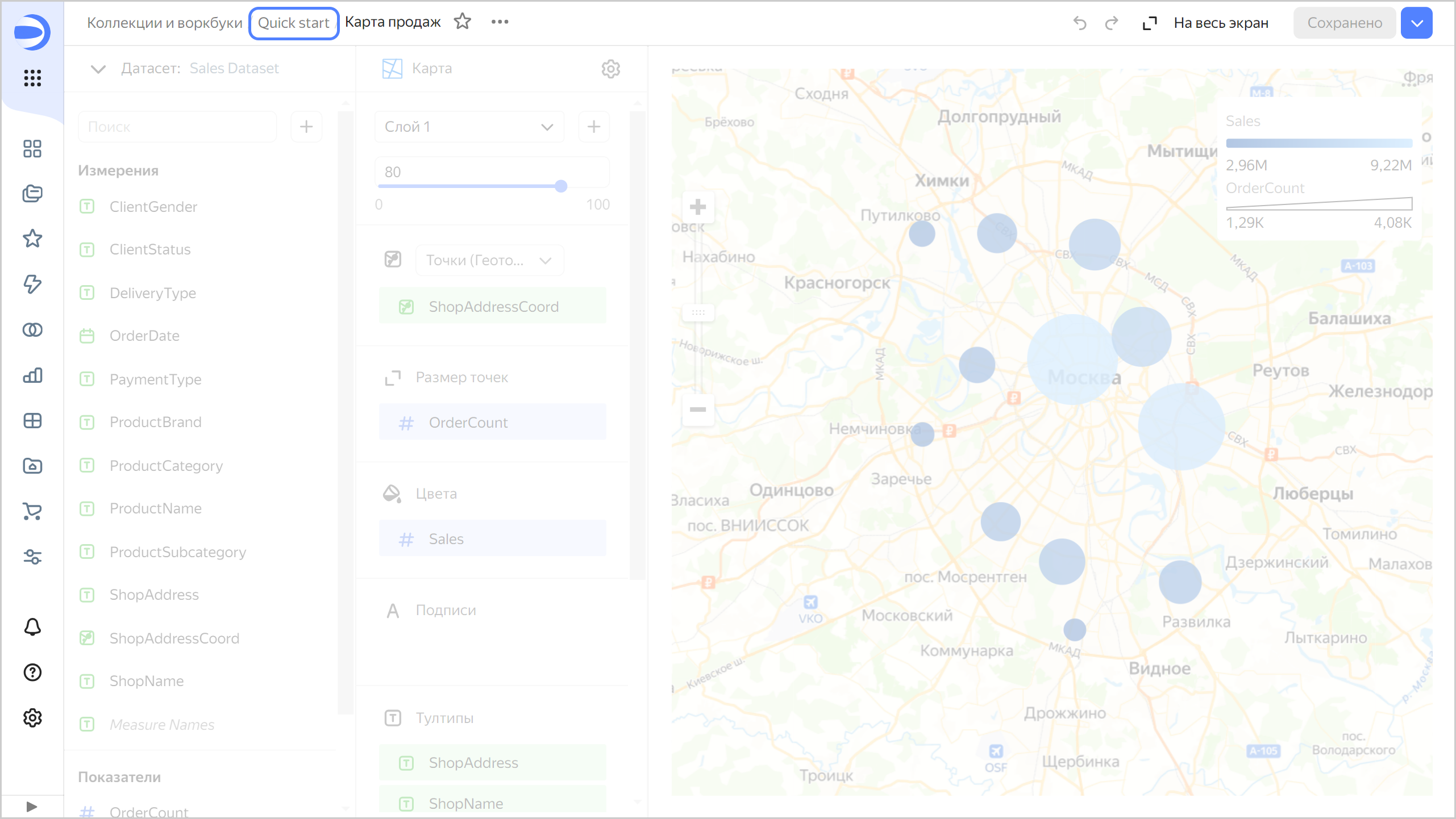The height and width of the screenshot is (819, 1456).
Task: Open the three-dots more options menu
Action: click(x=500, y=22)
